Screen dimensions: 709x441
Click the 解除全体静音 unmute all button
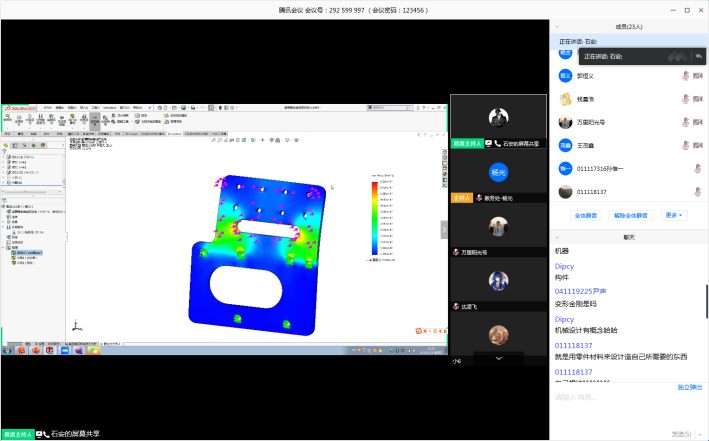(631, 215)
